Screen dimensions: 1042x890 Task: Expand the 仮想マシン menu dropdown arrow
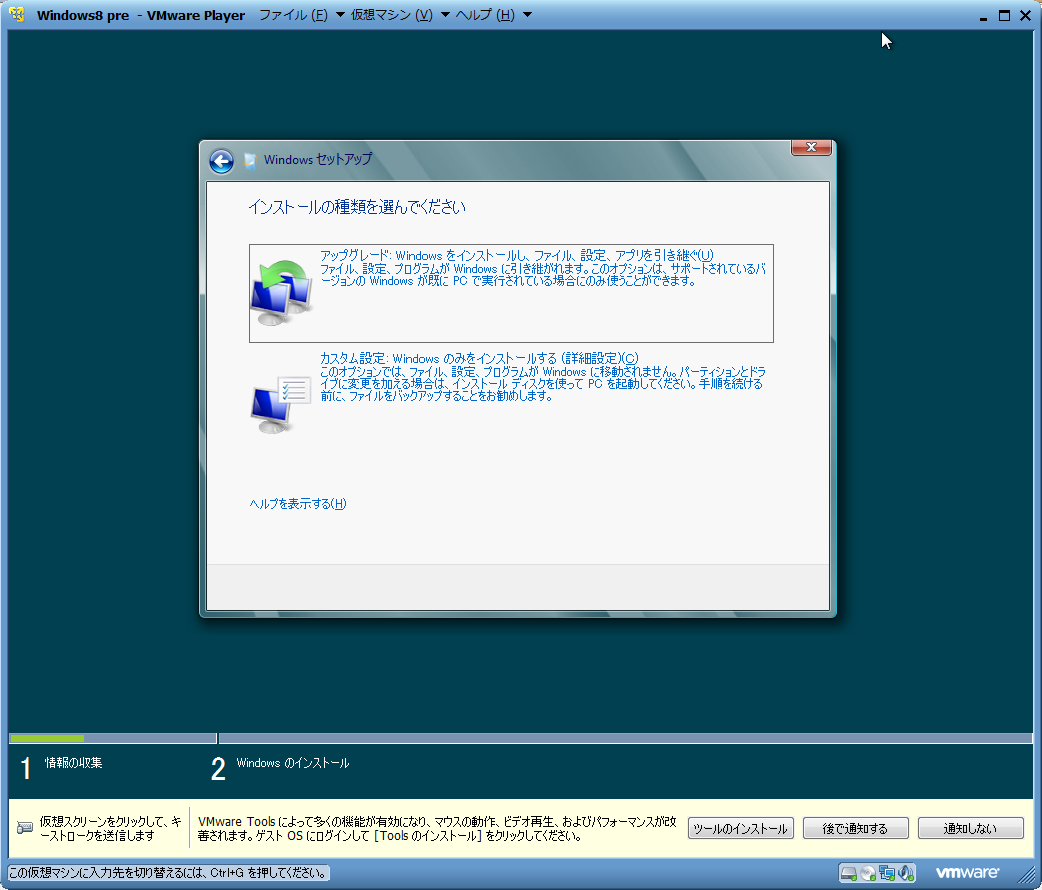coord(445,15)
